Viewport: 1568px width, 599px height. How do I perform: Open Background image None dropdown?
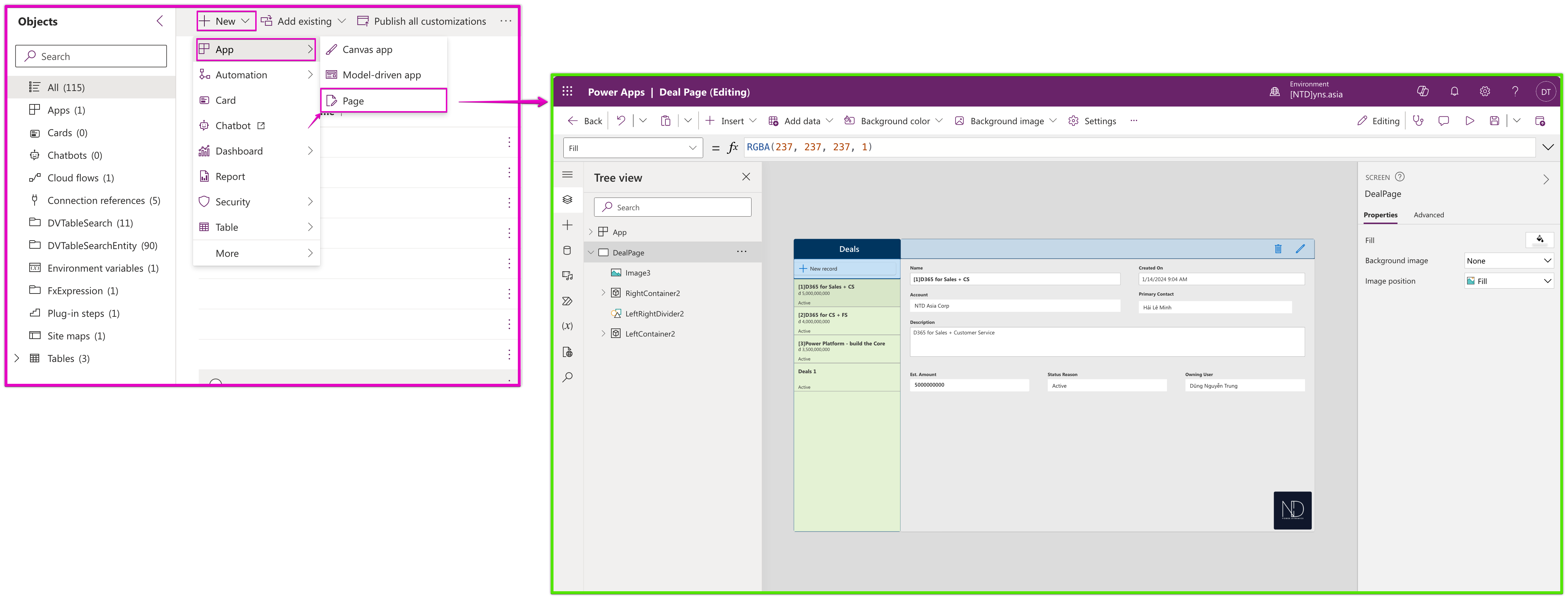1508,261
